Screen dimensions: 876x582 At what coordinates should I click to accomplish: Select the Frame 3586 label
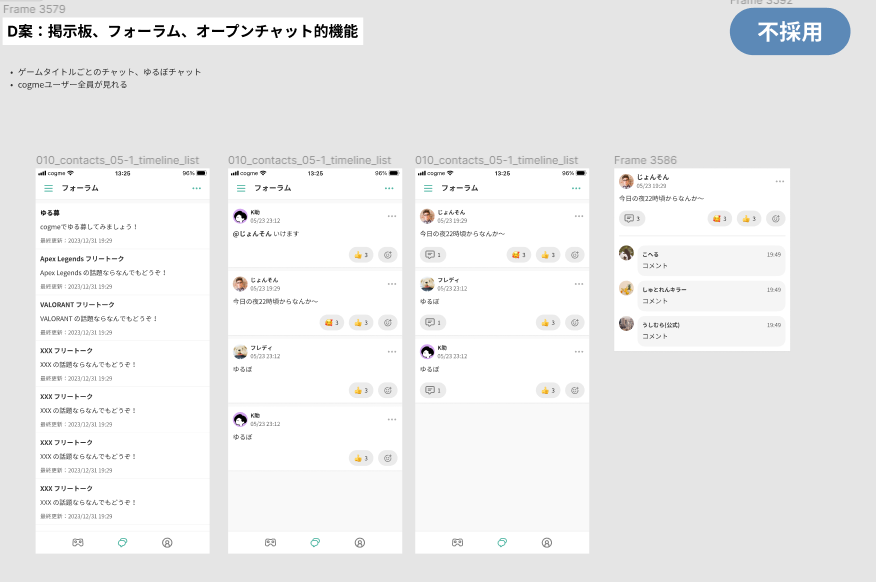coord(645,160)
